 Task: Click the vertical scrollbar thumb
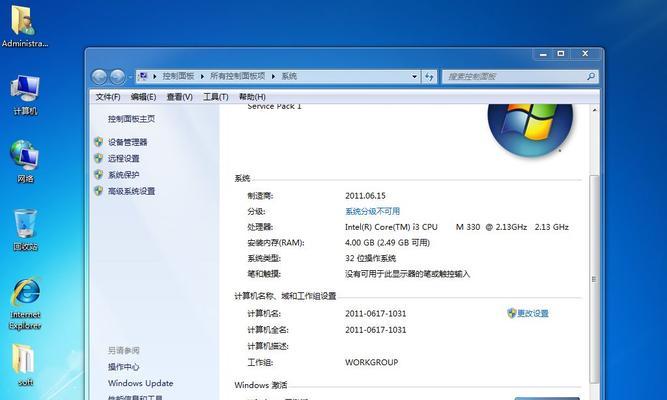click(x=594, y=279)
